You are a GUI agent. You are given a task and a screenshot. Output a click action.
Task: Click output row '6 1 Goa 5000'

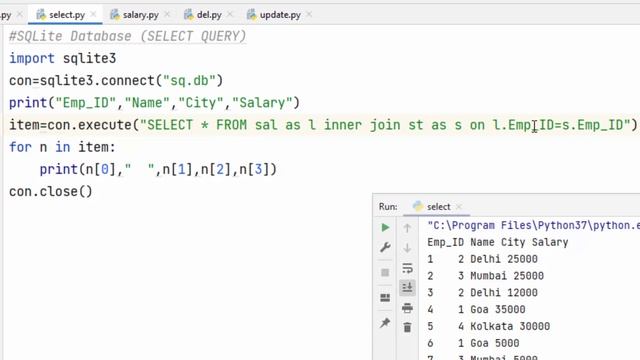(x=473, y=343)
